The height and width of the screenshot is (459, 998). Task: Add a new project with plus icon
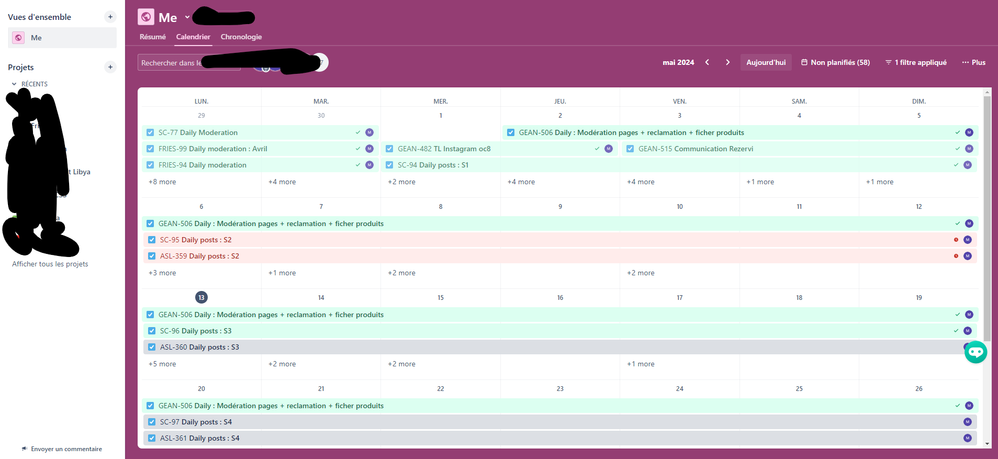tap(110, 67)
